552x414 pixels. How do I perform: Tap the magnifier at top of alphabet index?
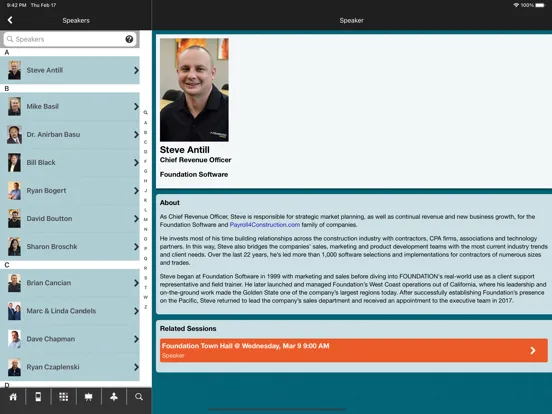pyautogui.click(x=145, y=113)
